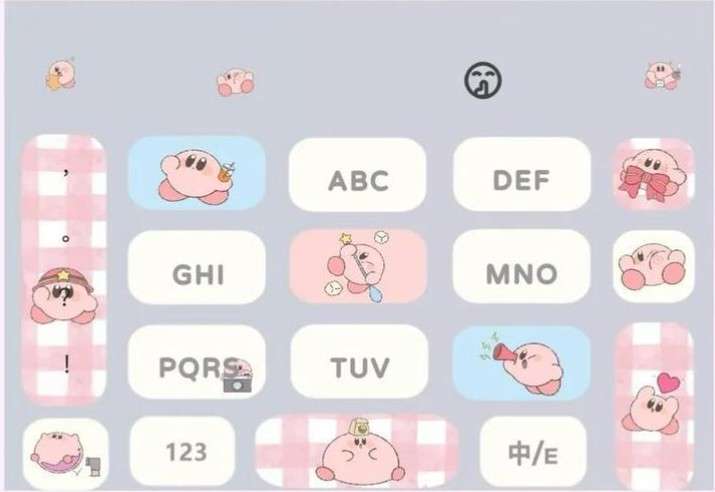This screenshot has height=492, width=715.
Task: Tap the Kirby with heart enter key
Action: click(654, 406)
